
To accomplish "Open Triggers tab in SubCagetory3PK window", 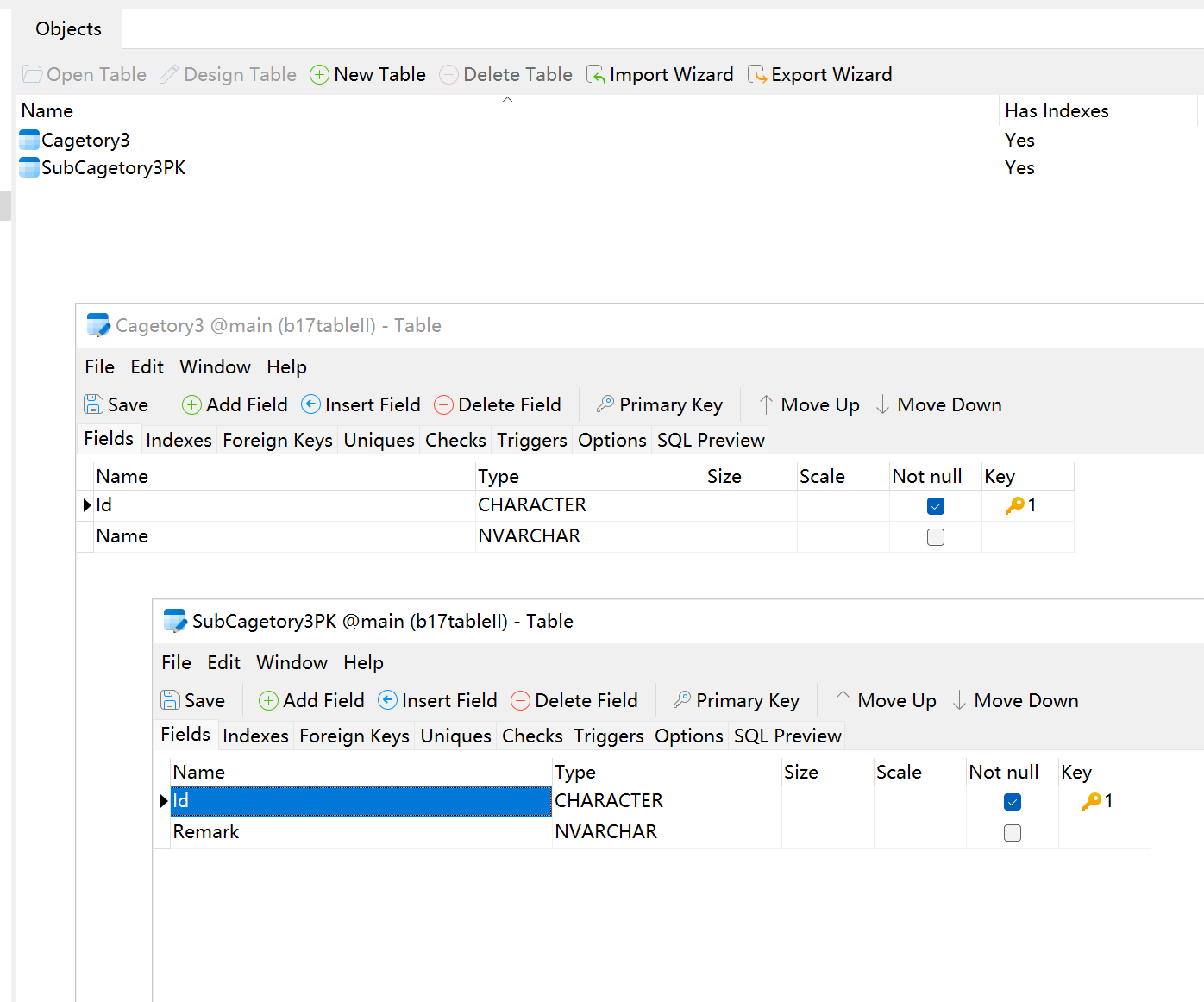I will [x=608, y=736].
